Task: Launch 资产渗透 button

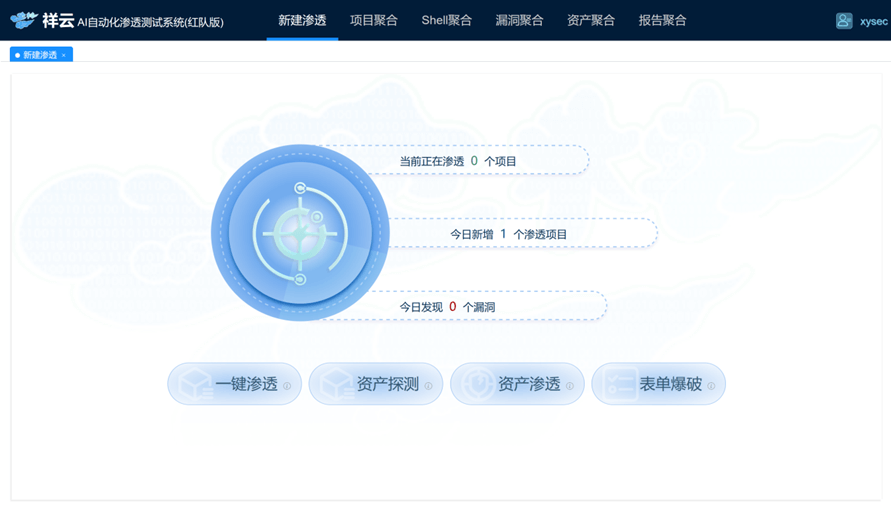Action: (x=517, y=384)
